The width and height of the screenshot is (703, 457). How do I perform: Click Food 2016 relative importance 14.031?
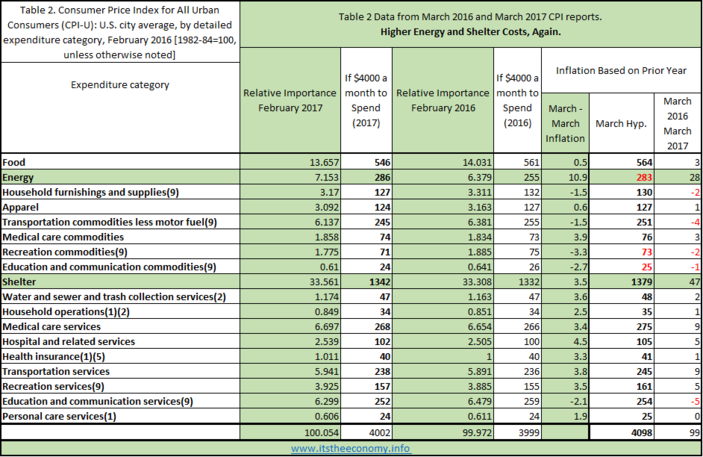tap(477, 162)
